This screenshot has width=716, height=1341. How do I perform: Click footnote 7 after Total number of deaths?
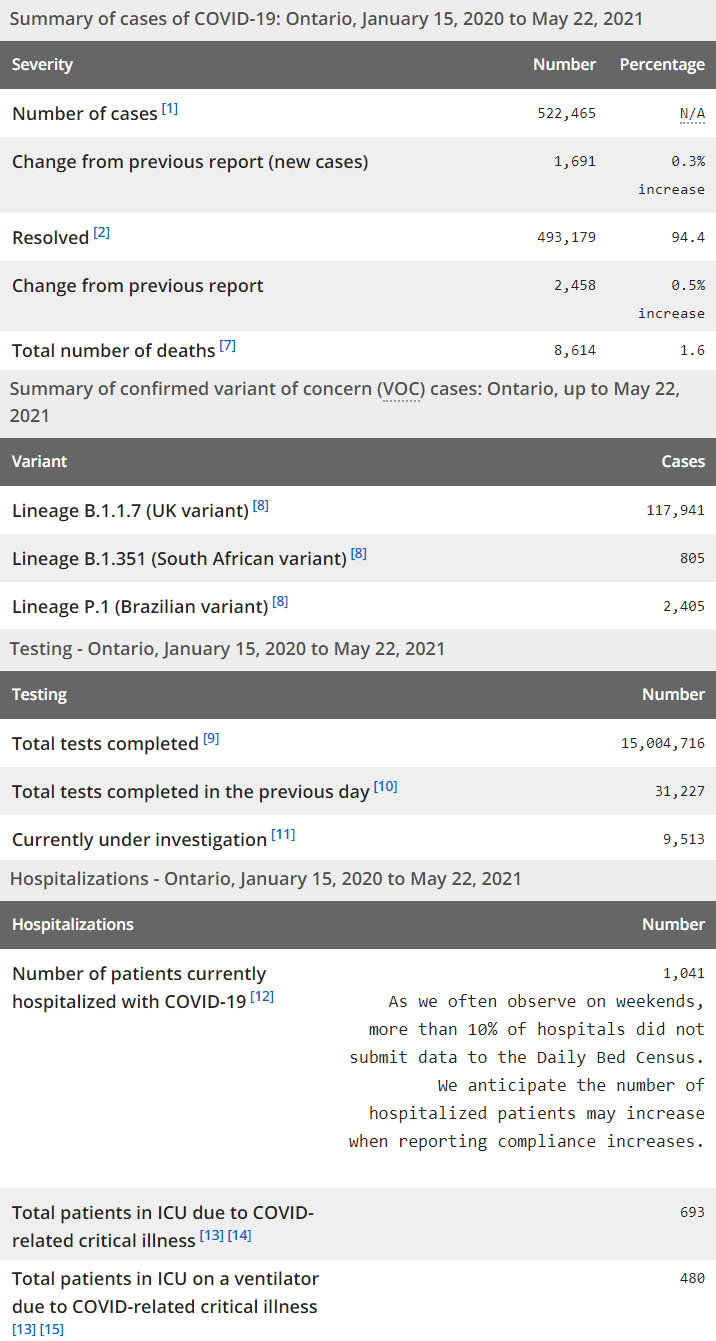point(228,346)
